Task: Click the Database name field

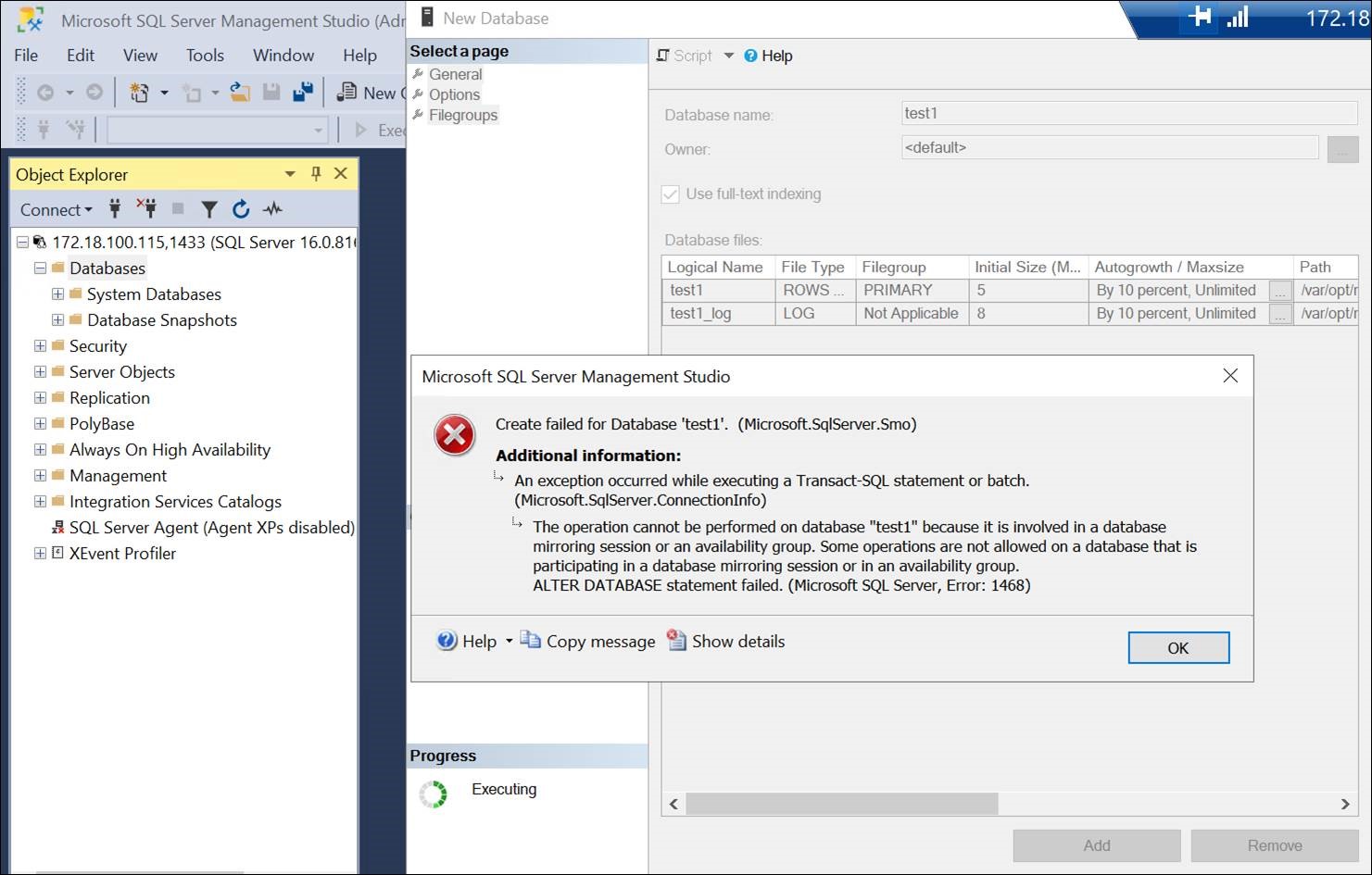Action: click(x=1129, y=113)
